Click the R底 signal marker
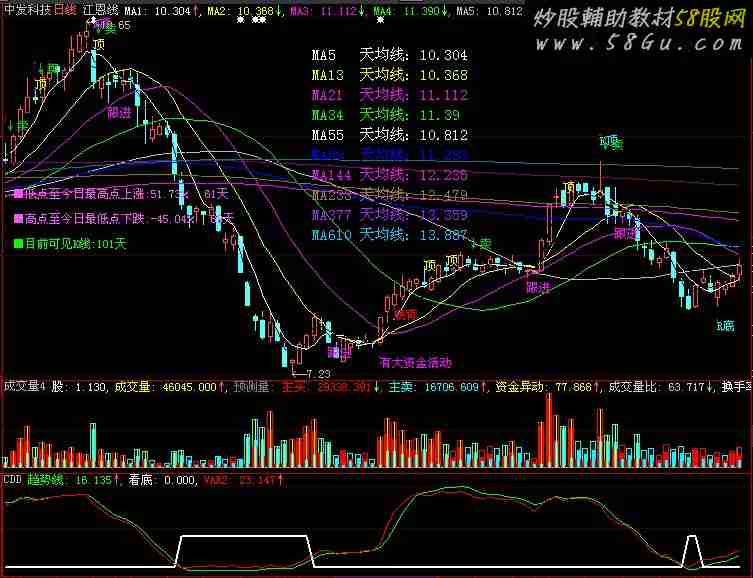753x578 pixels. [725, 326]
